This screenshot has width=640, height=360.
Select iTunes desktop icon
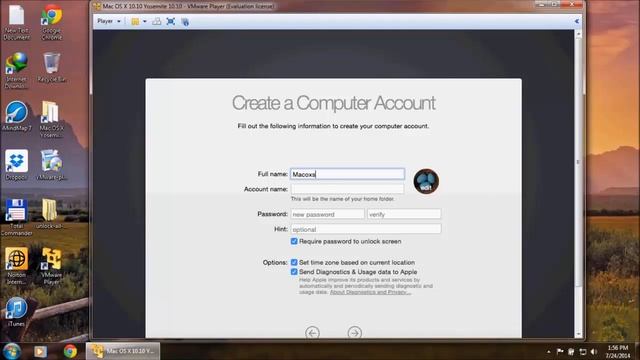tap(16, 312)
